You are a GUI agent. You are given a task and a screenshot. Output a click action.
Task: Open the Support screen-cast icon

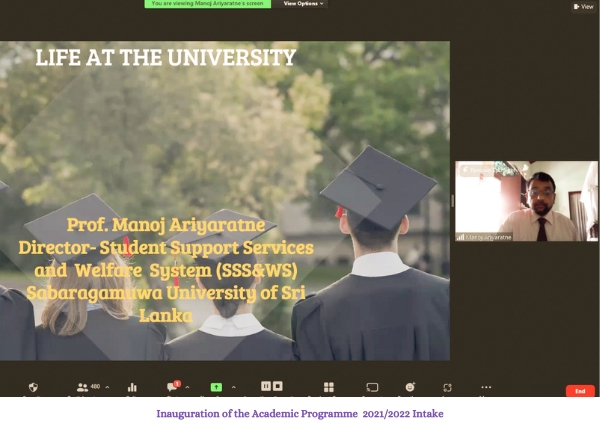click(x=372, y=388)
